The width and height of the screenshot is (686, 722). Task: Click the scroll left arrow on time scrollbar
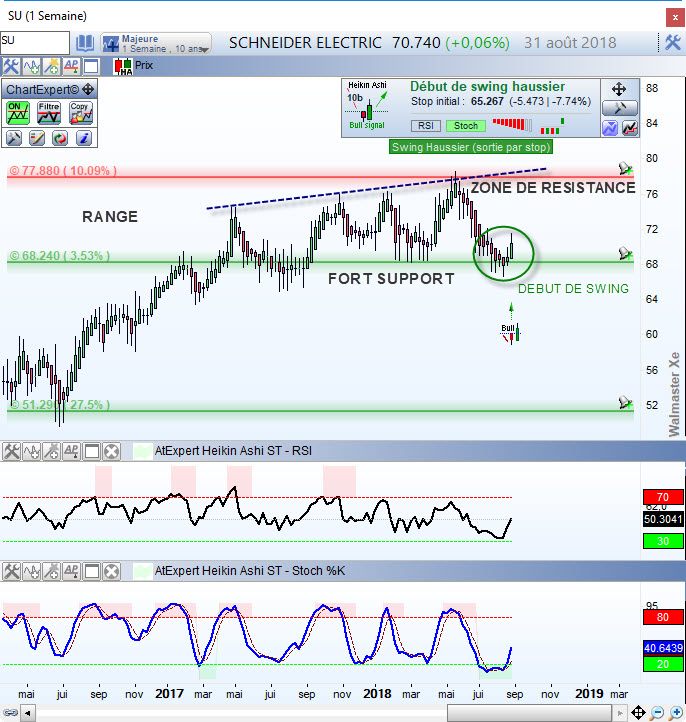click(28, 713)
